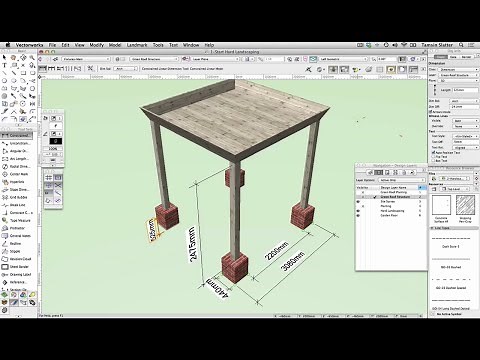Switch to Render tab in Object Info
The height and width of the screenshot is (360, 480).
(466, 57)
